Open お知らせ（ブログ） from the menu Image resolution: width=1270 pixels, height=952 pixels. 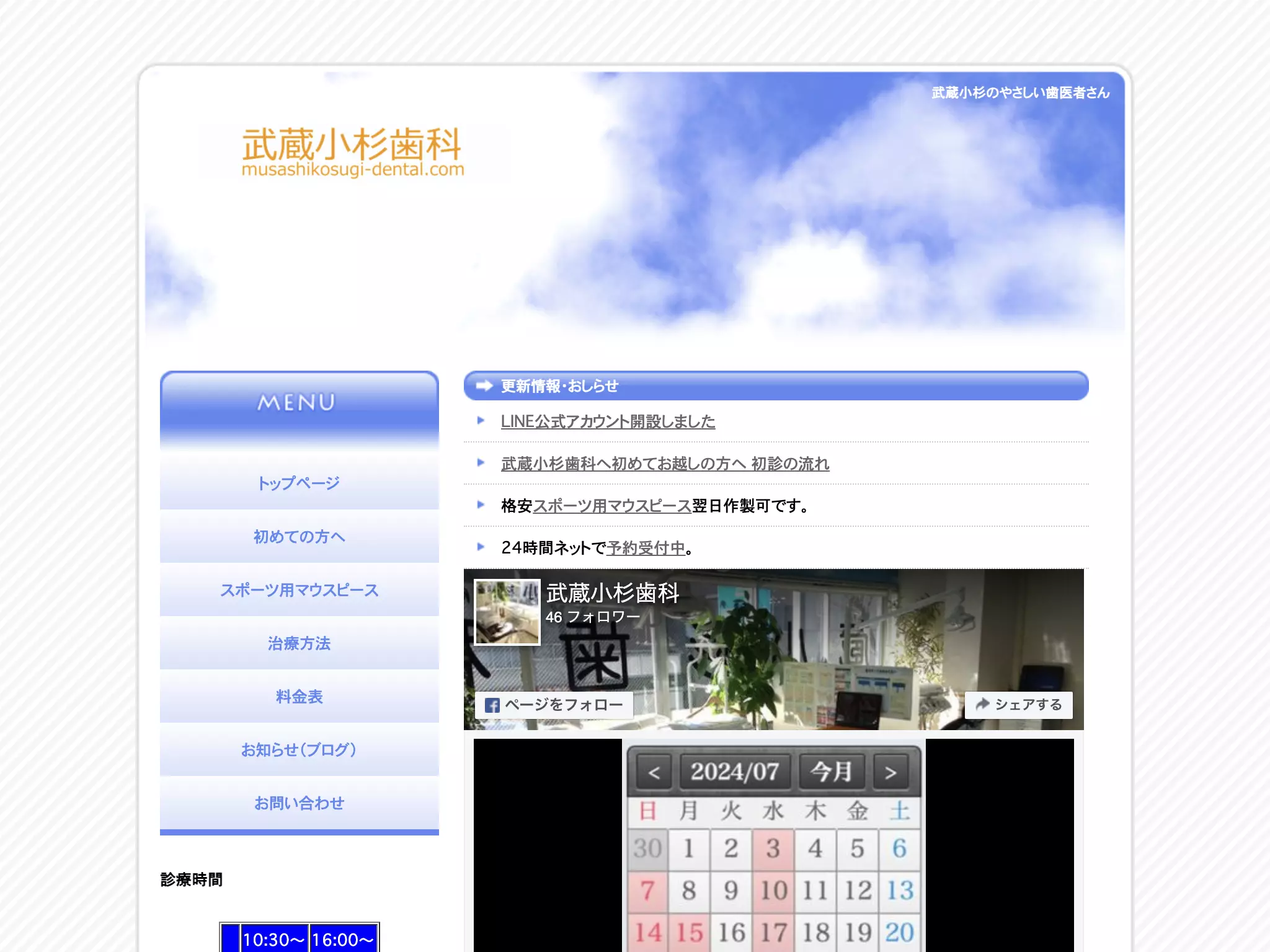click(x=299, y=749)
